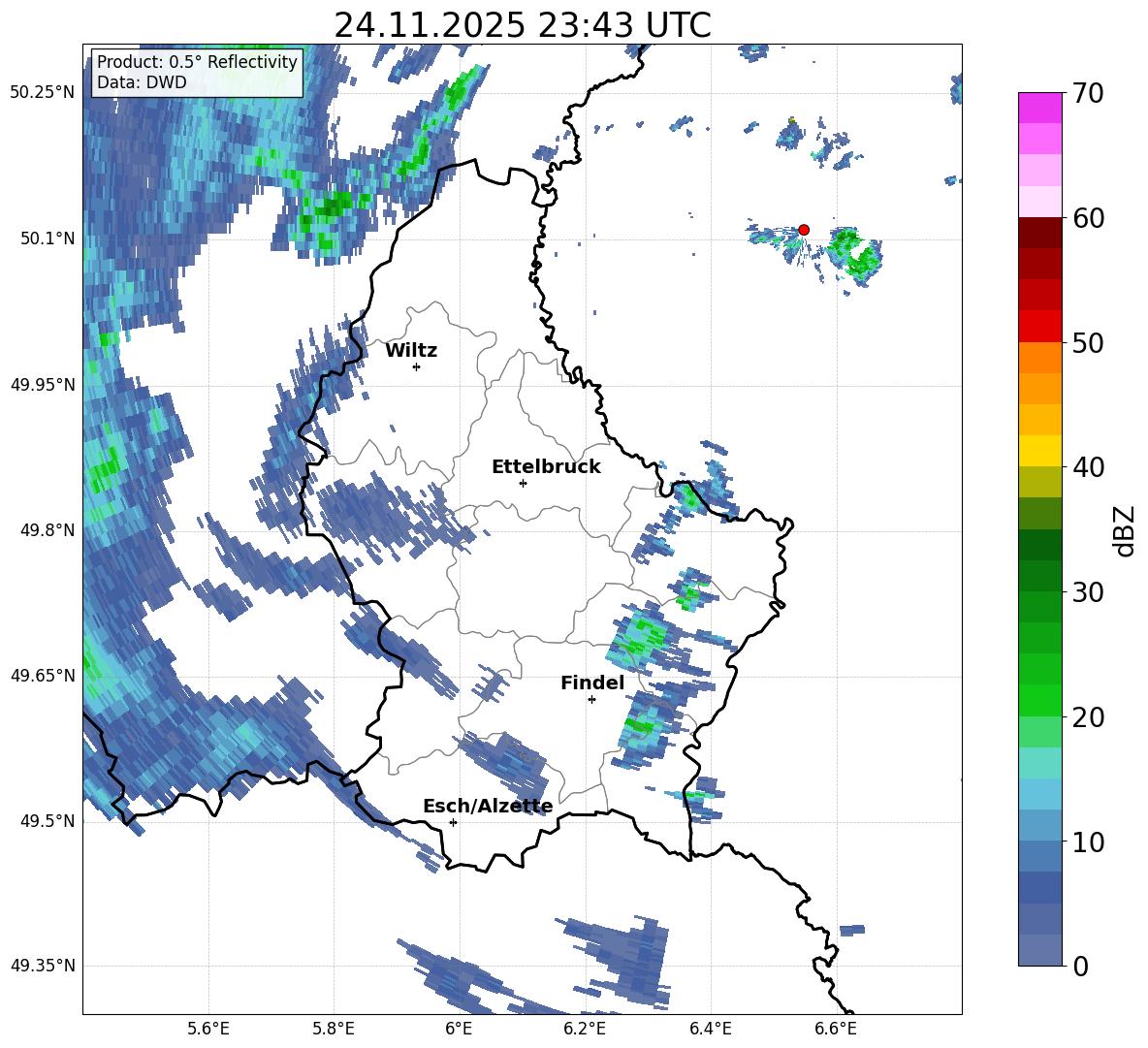The width and height of the screenshot is (1148, 1048).
Task: Click the 70 tick label on colorbar
Action: [x=1088, y=93]
